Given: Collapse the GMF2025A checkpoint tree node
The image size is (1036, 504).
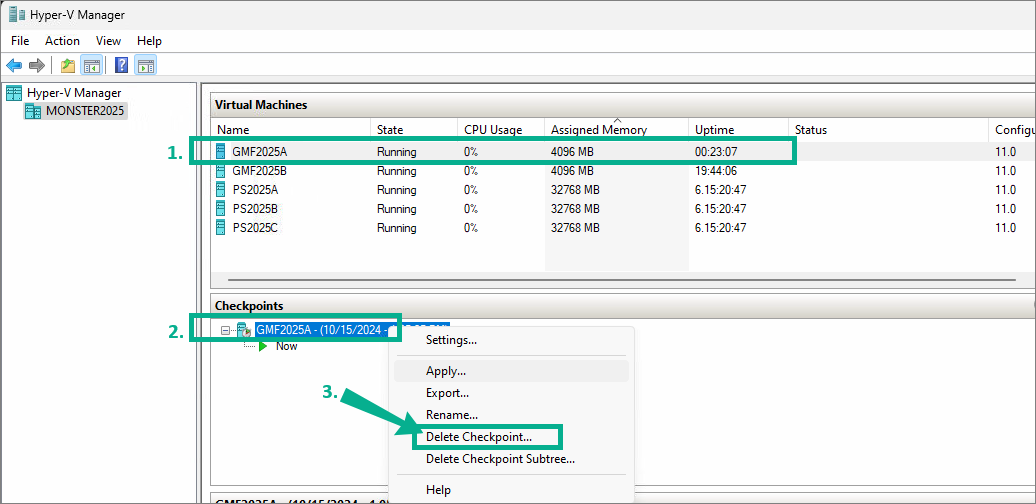Looking at the screenshot, I should 226,330.
